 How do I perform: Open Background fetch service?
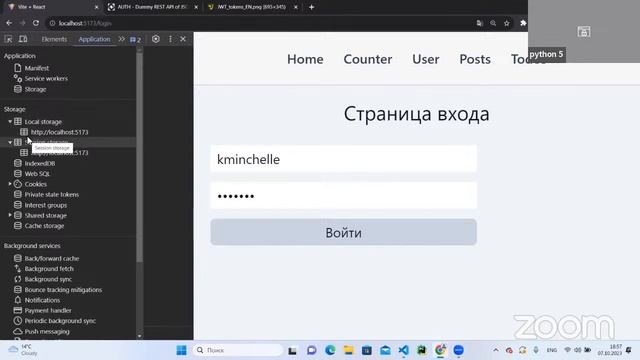(x=49, y=269)
